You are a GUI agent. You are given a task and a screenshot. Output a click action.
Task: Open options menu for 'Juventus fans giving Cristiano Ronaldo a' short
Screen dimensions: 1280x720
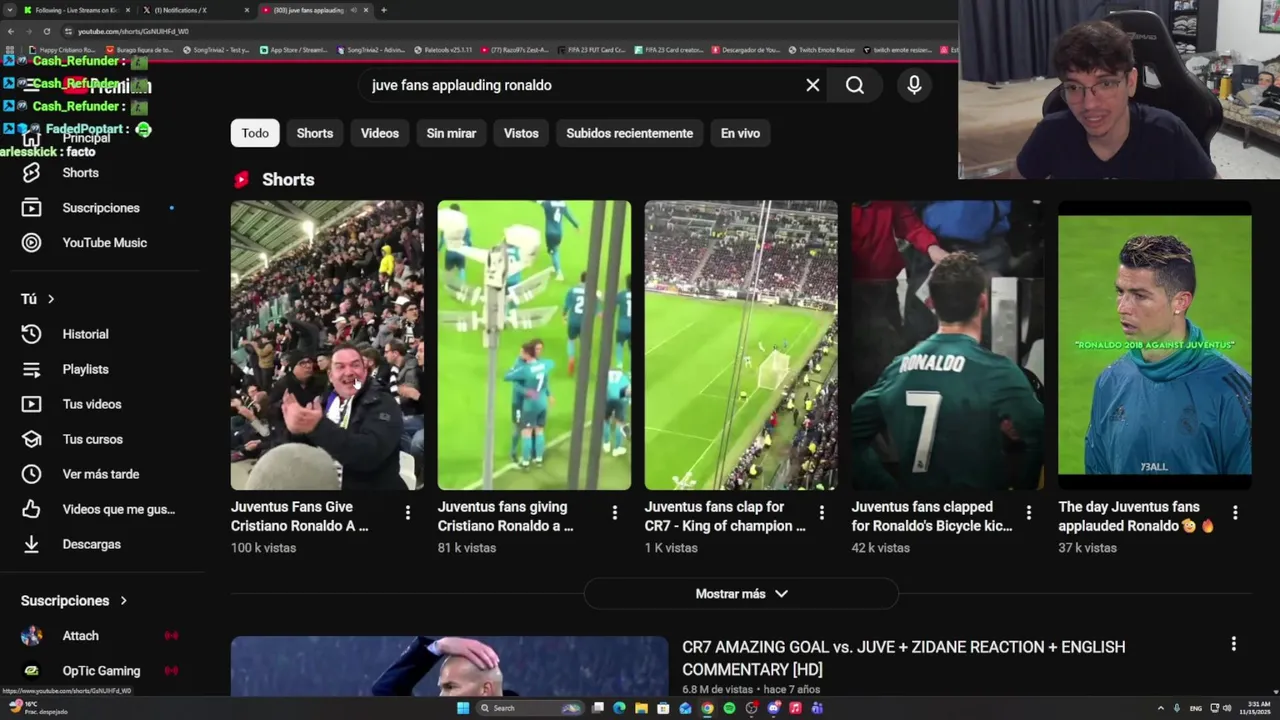(614, 513)
